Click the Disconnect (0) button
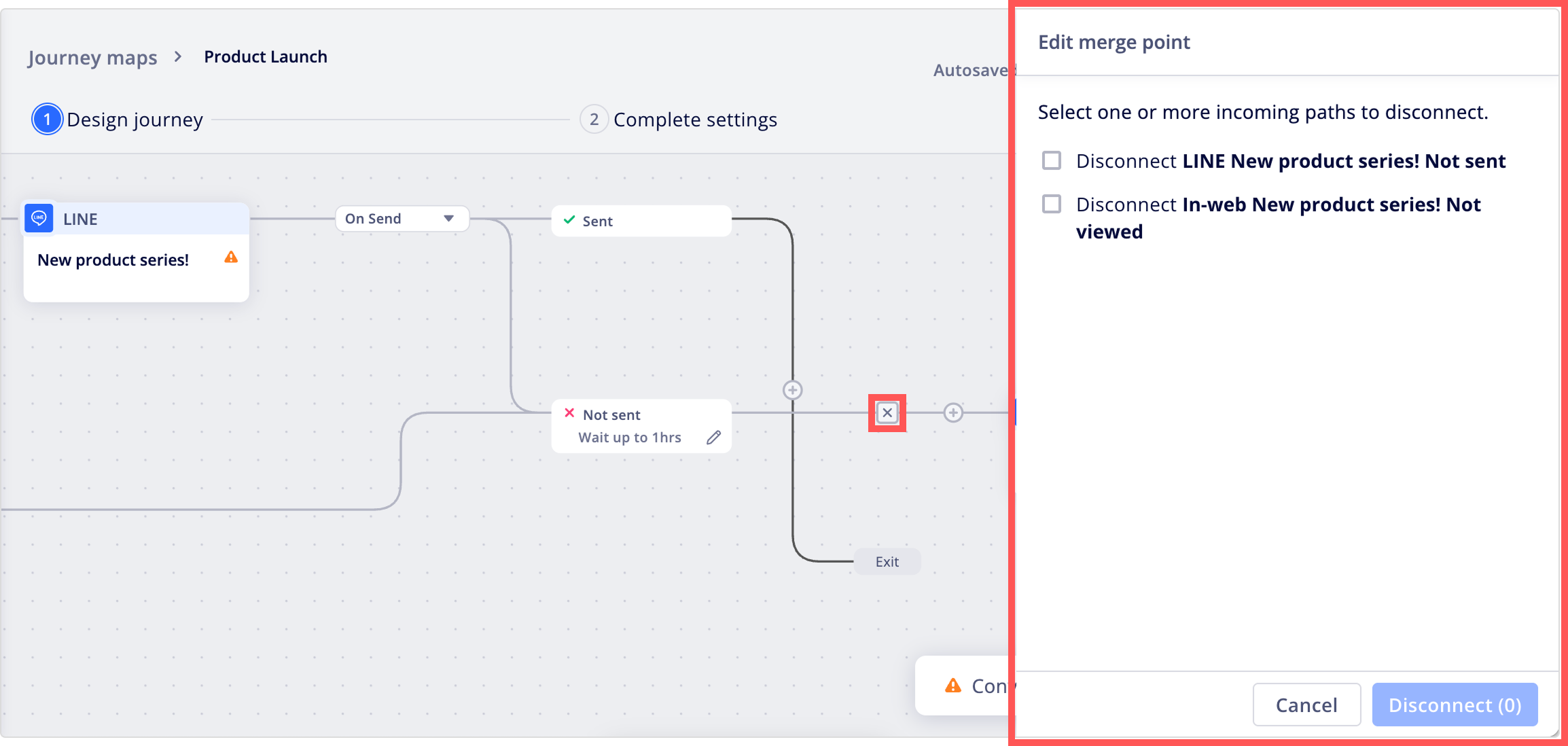 [1455, 705]
